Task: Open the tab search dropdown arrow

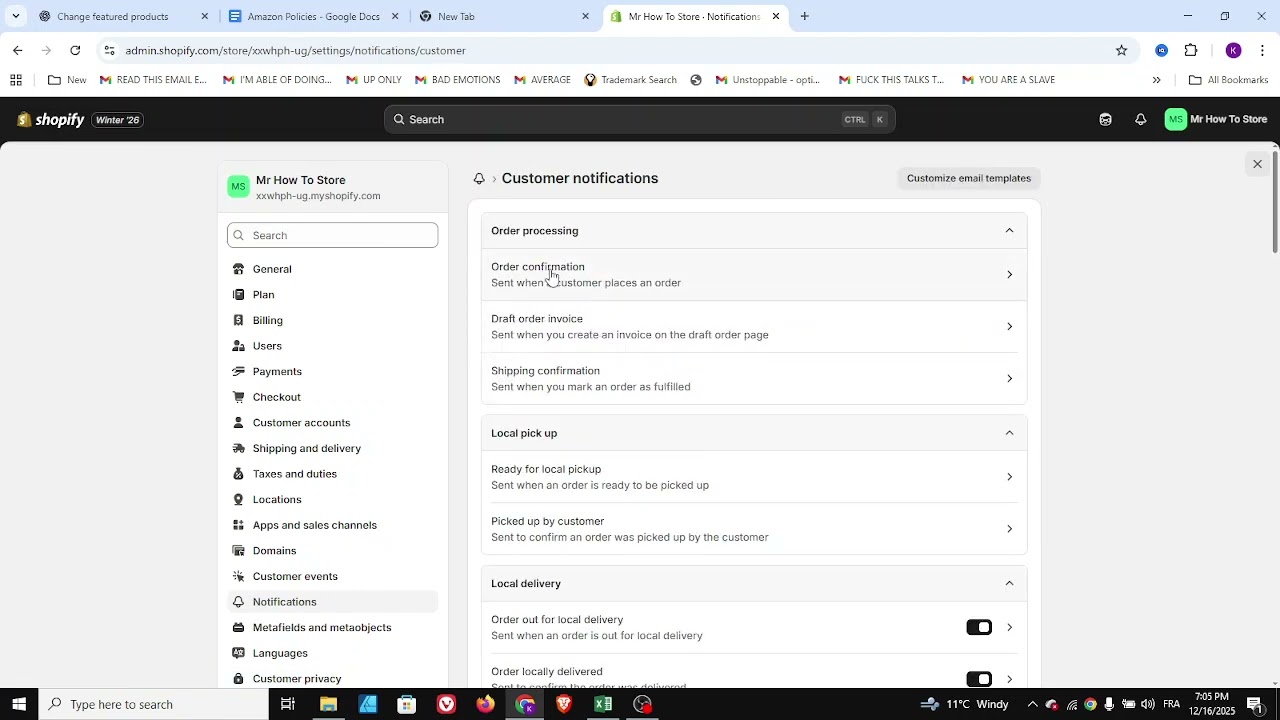Action: (15, 16)
